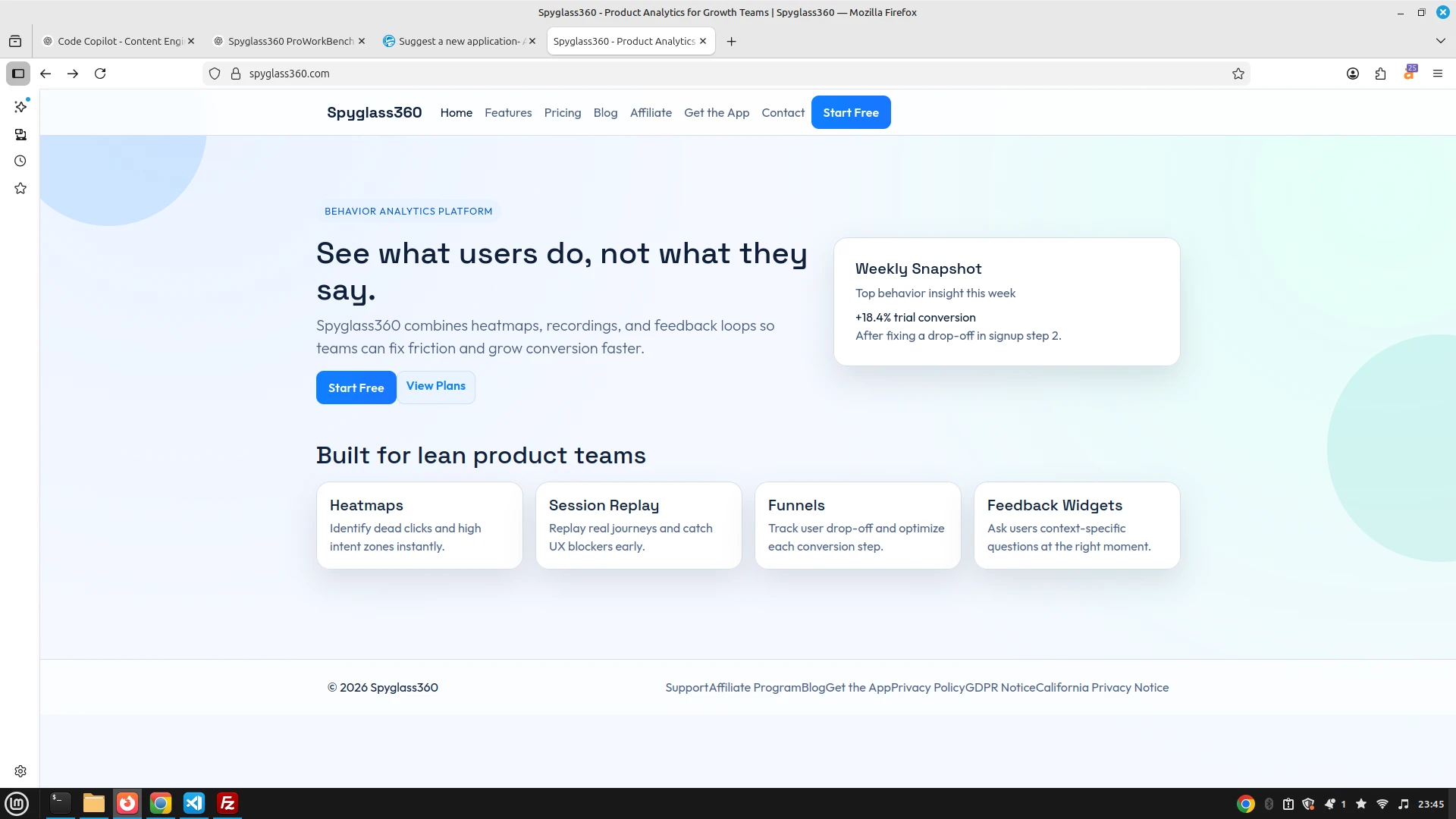Switch to Spyglass360 ProWorkBench tab
The width and height of the screenshot is (1456, 819).
[x=290, y=41]
